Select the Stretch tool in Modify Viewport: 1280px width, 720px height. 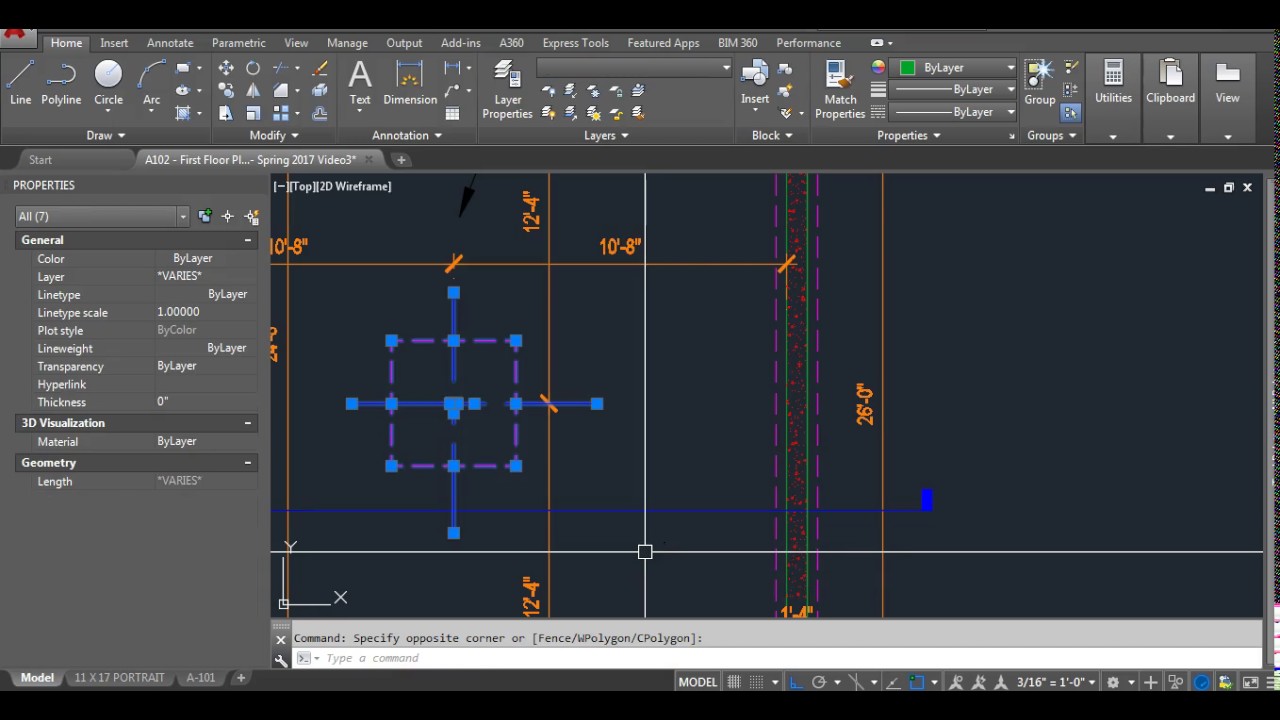click(226, 113)
